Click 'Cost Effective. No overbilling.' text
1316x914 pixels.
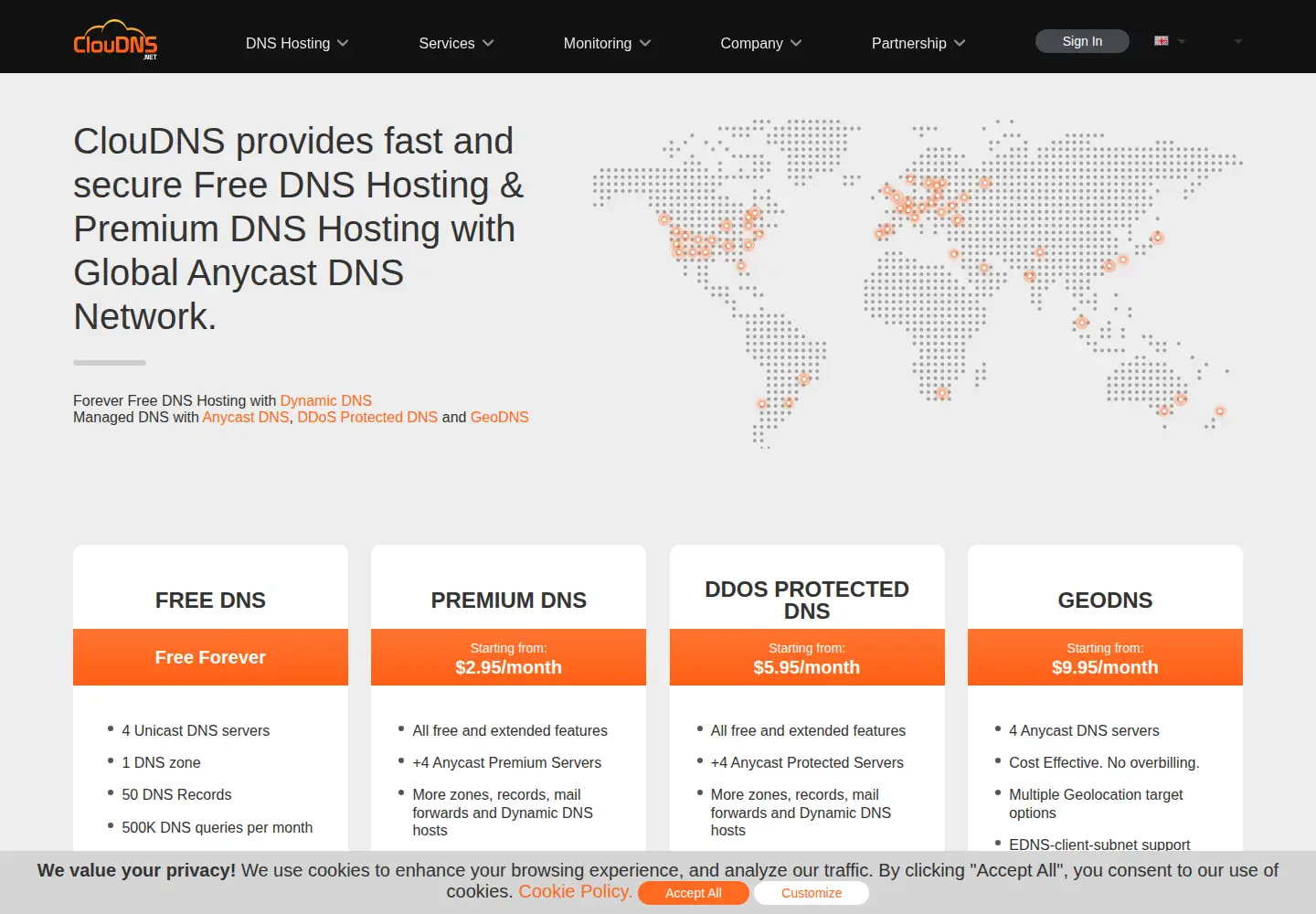tap(1104, 762)
